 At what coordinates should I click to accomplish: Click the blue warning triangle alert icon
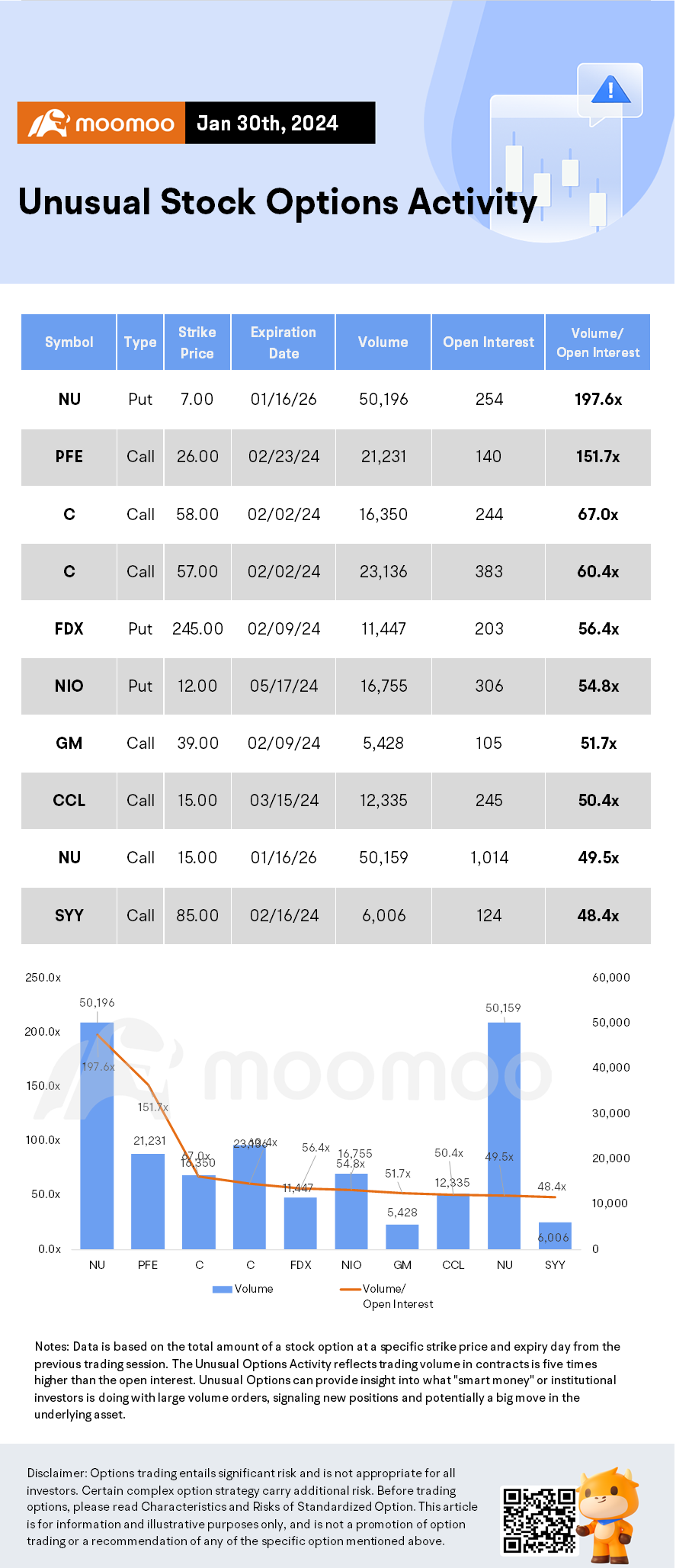point(610,91)
